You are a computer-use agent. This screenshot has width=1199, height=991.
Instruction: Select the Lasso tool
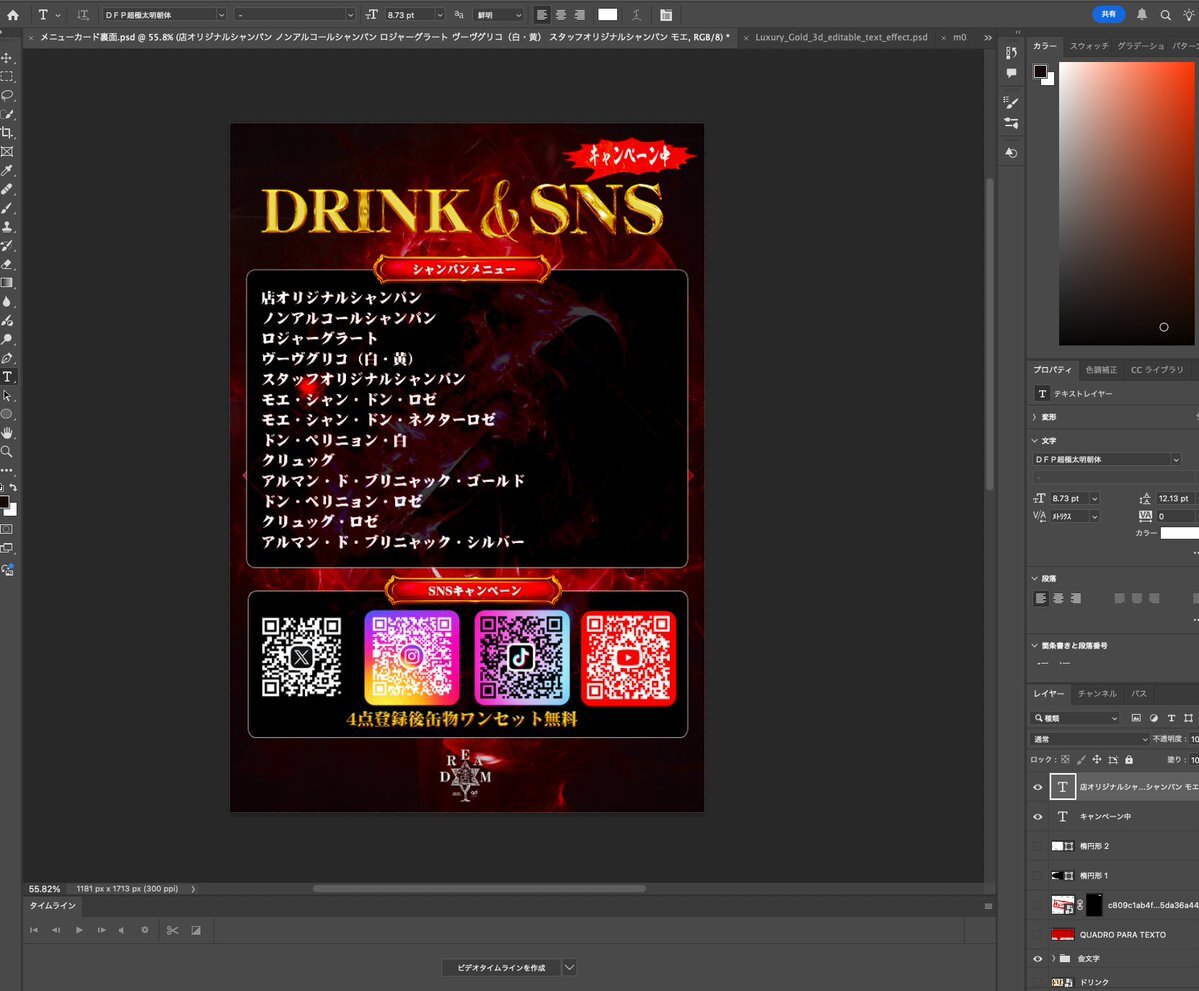click(7, 96)
